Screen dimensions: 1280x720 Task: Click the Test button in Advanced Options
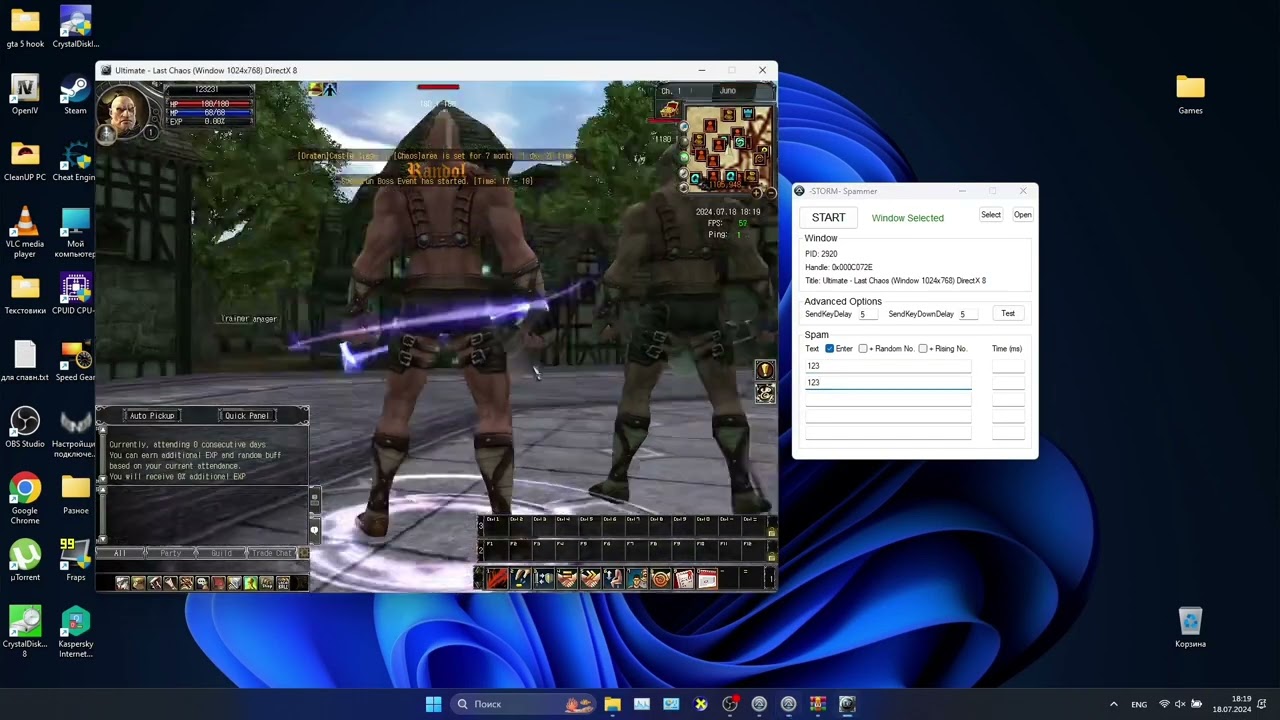point(1008,314)
